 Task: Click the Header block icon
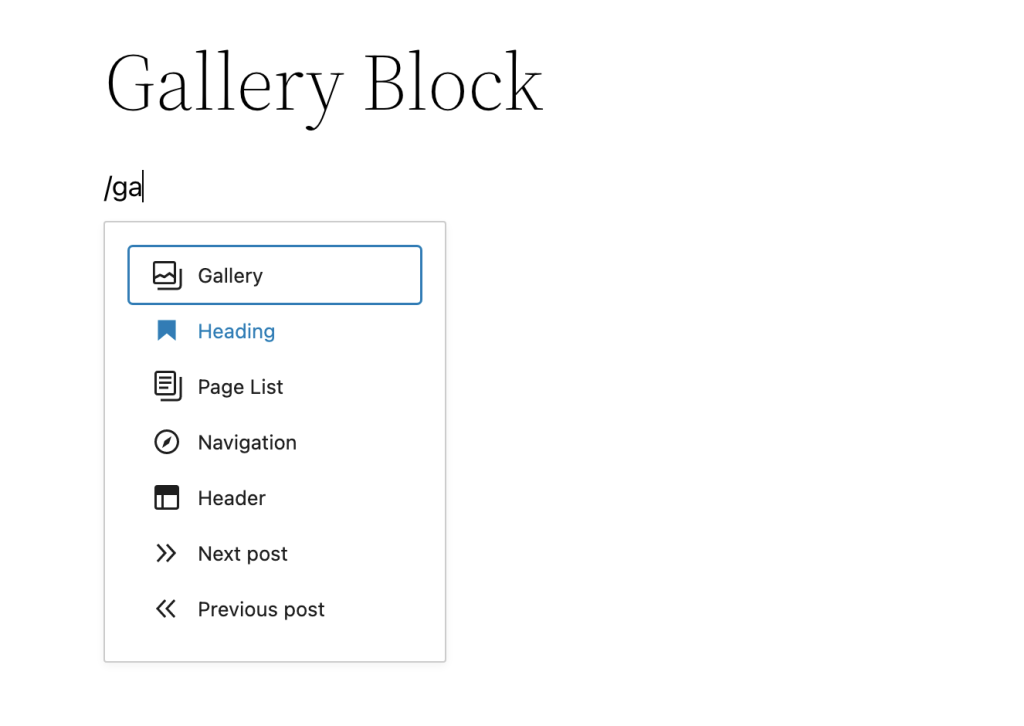(166, 498)
